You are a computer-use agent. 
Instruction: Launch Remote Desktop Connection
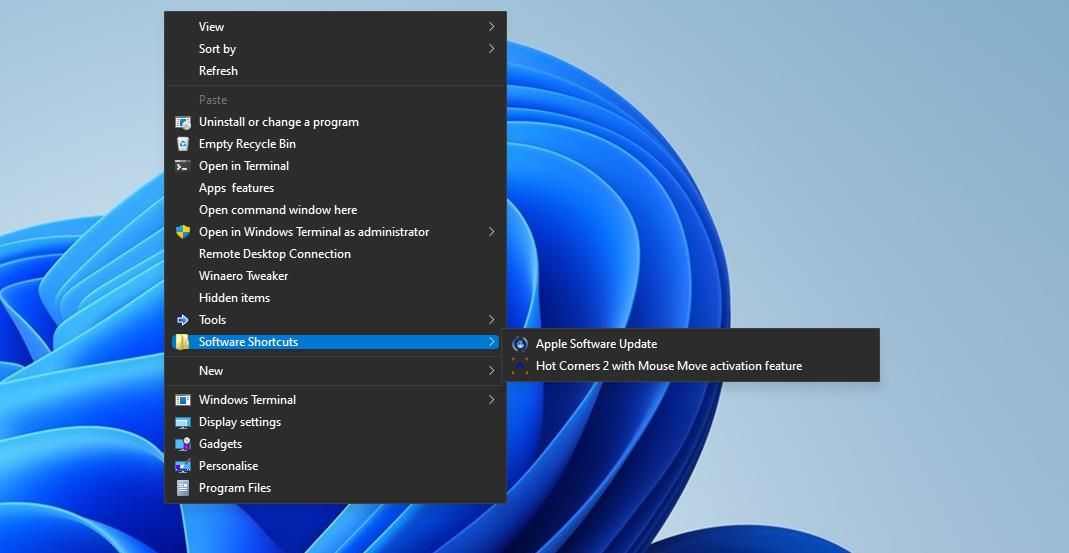tap(274, 254)
